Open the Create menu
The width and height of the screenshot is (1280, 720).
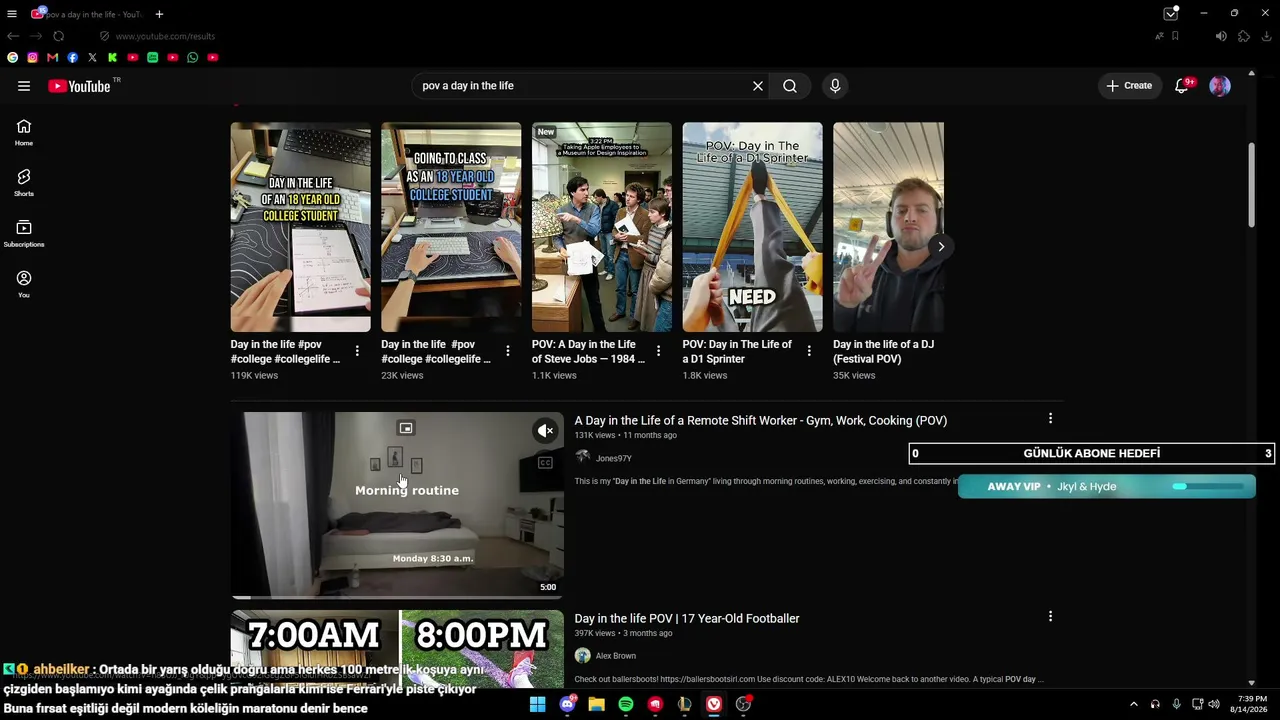[1129, 86]
